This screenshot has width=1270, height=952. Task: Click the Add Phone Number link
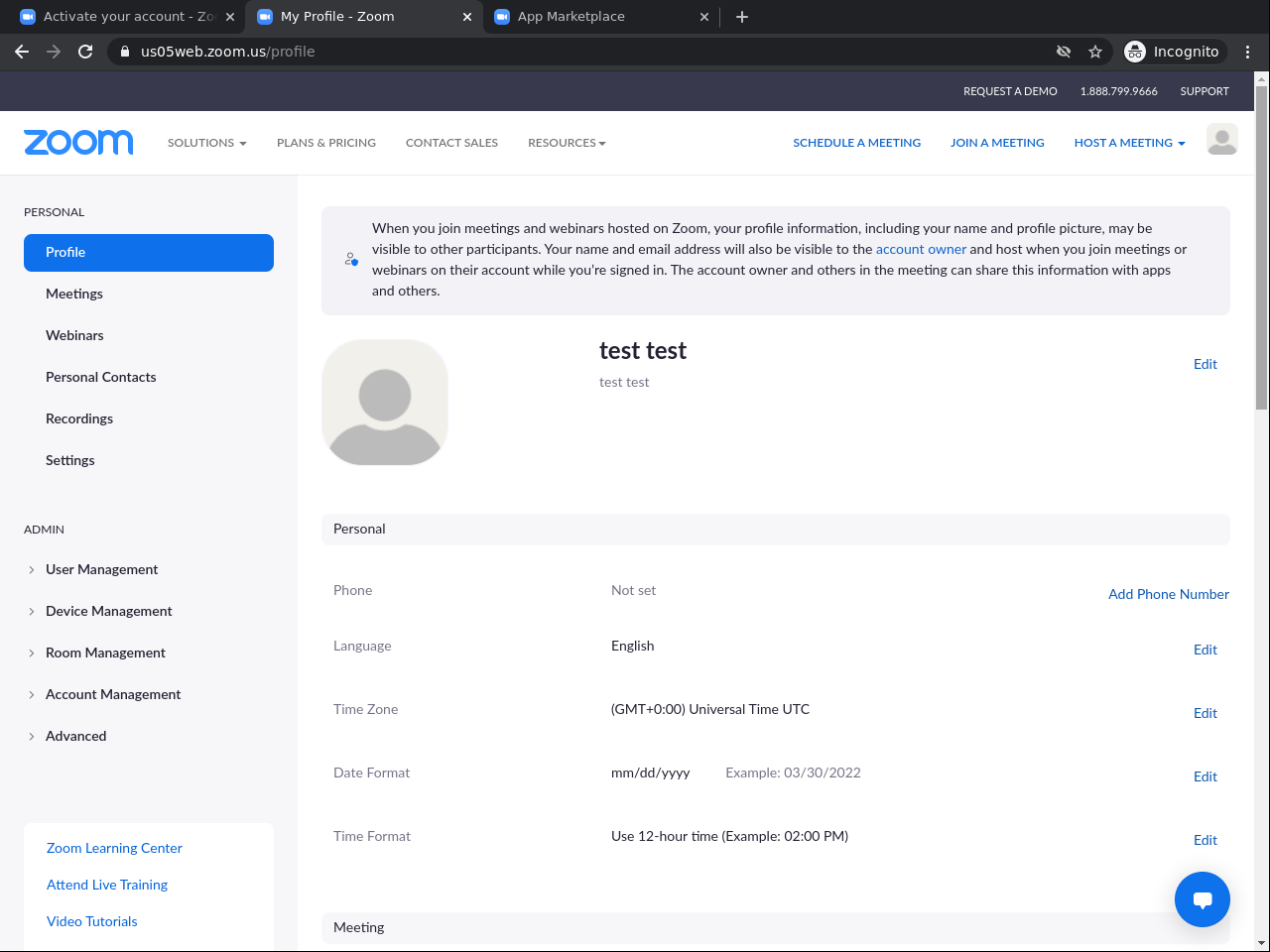click(x=1168, y=594)
